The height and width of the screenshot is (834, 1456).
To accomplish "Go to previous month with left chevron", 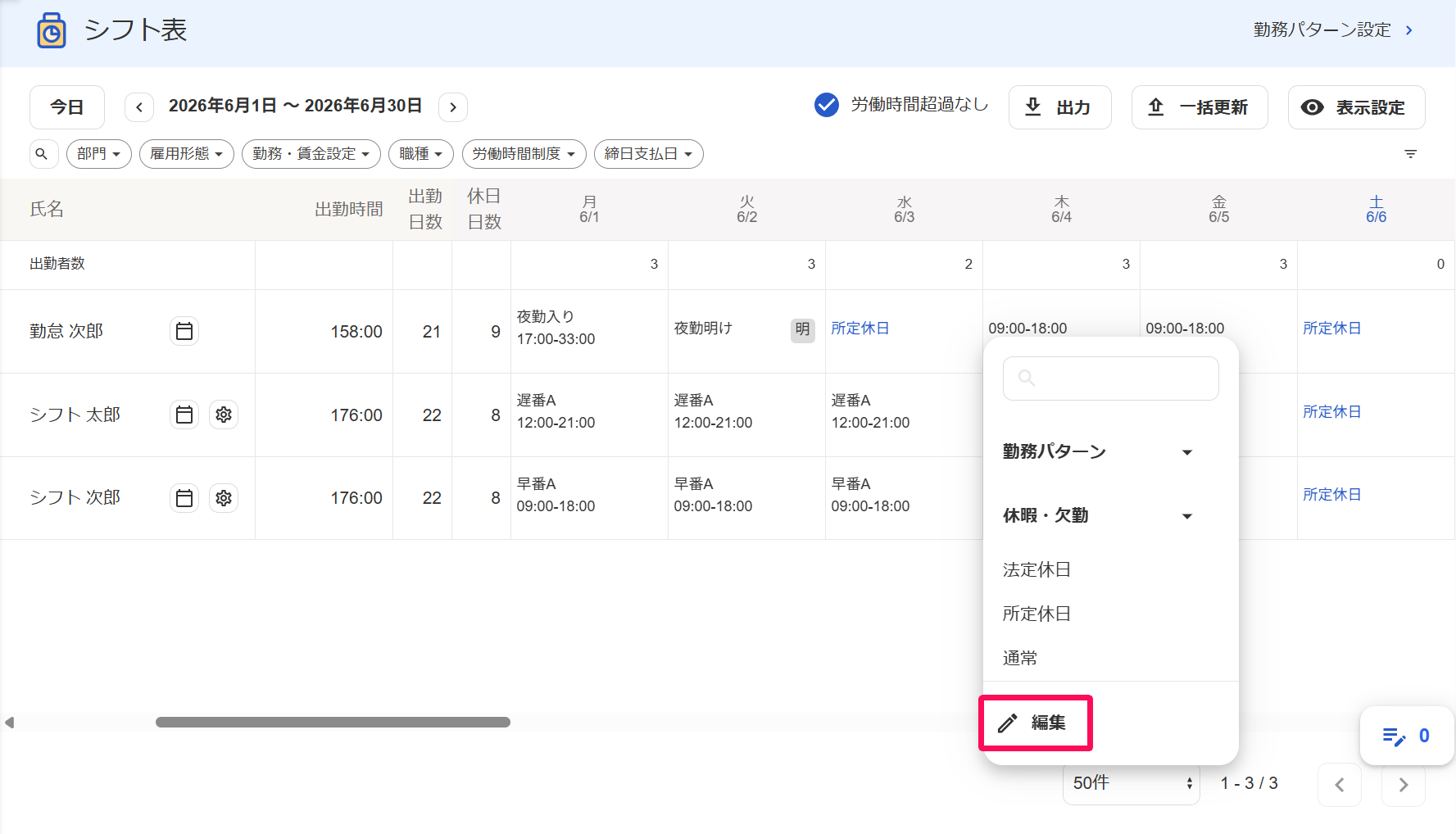I will pyautogui.click(x=139, y=107).
